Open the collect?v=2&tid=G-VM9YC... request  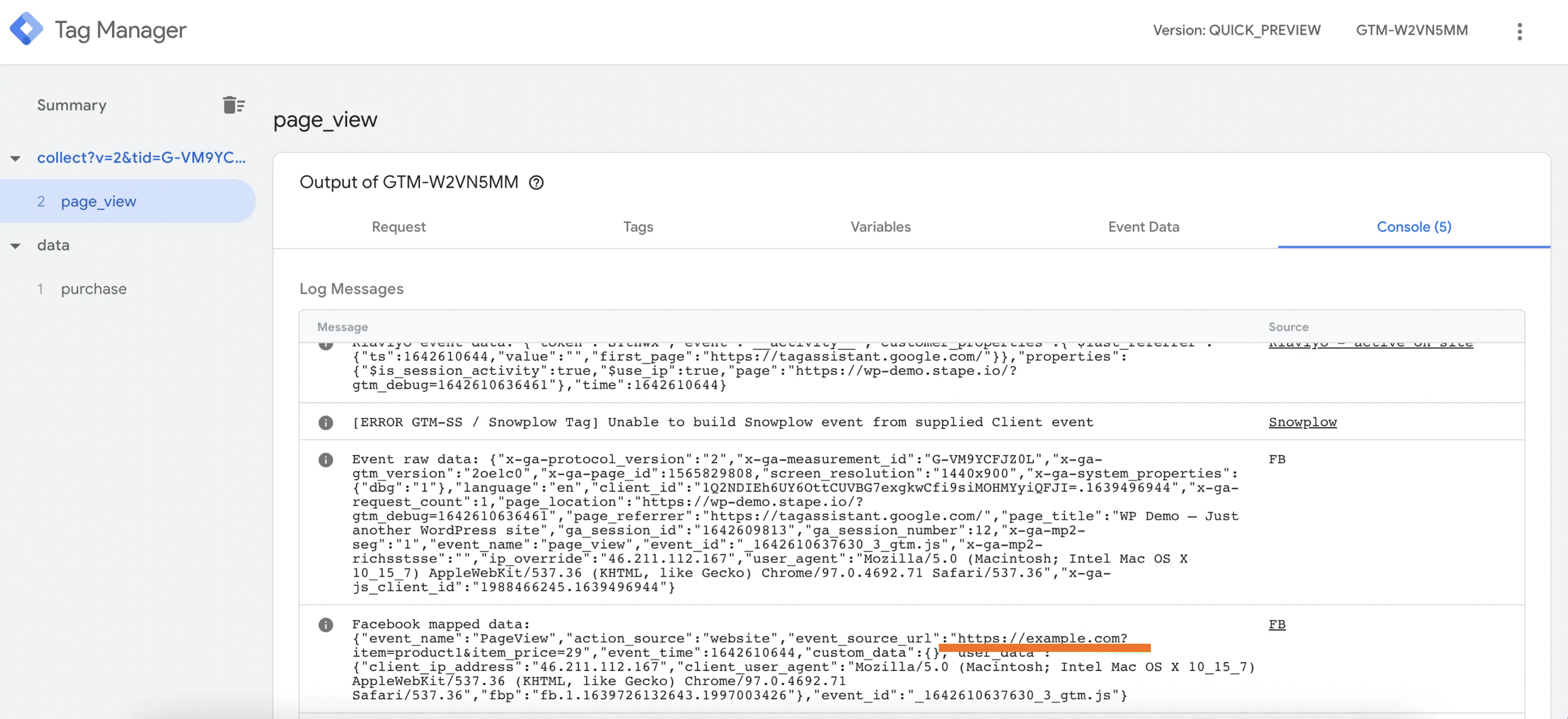click(x=141, y=158)
